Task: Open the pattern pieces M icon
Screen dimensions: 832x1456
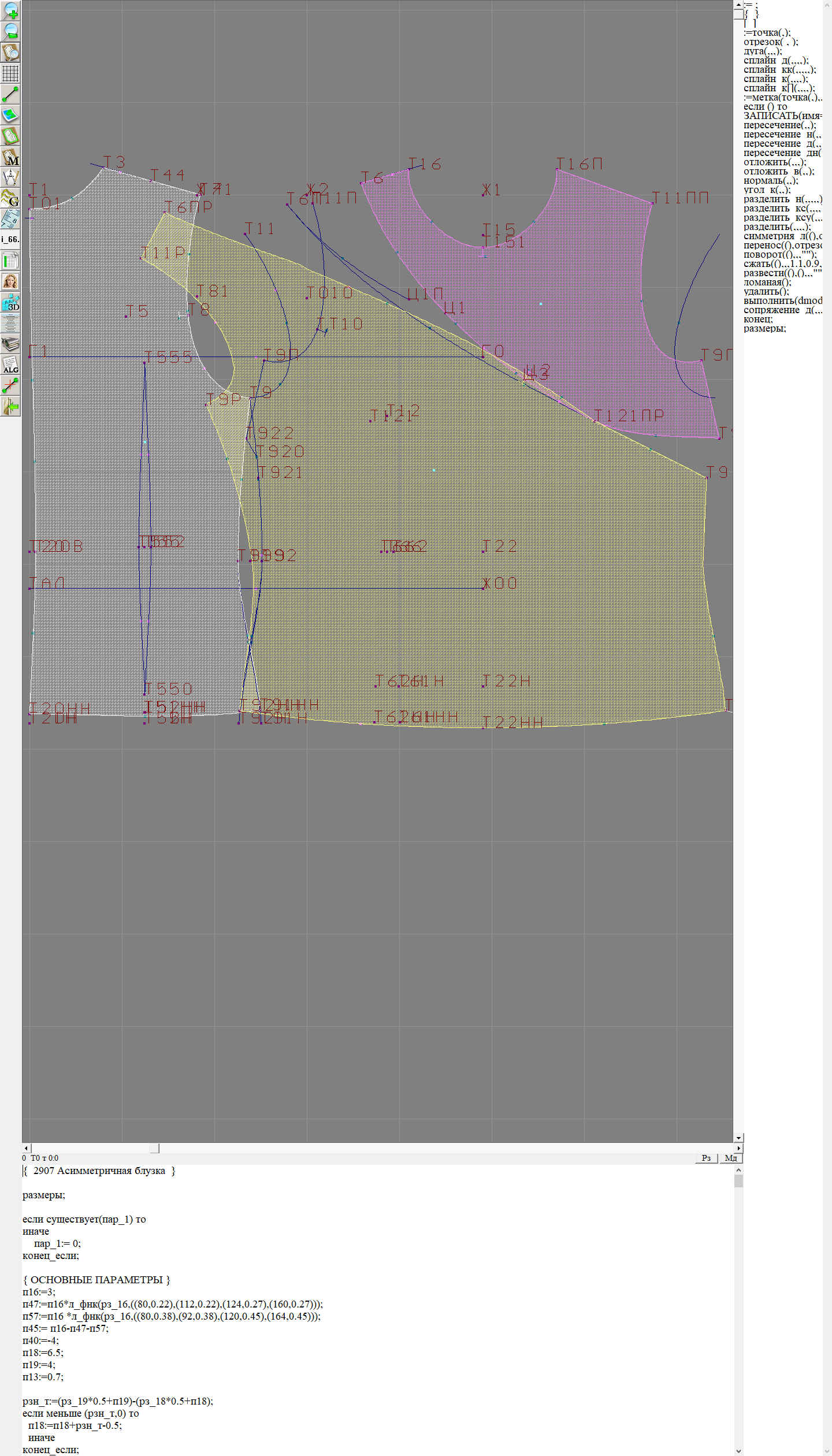Action: click(10, 156)
